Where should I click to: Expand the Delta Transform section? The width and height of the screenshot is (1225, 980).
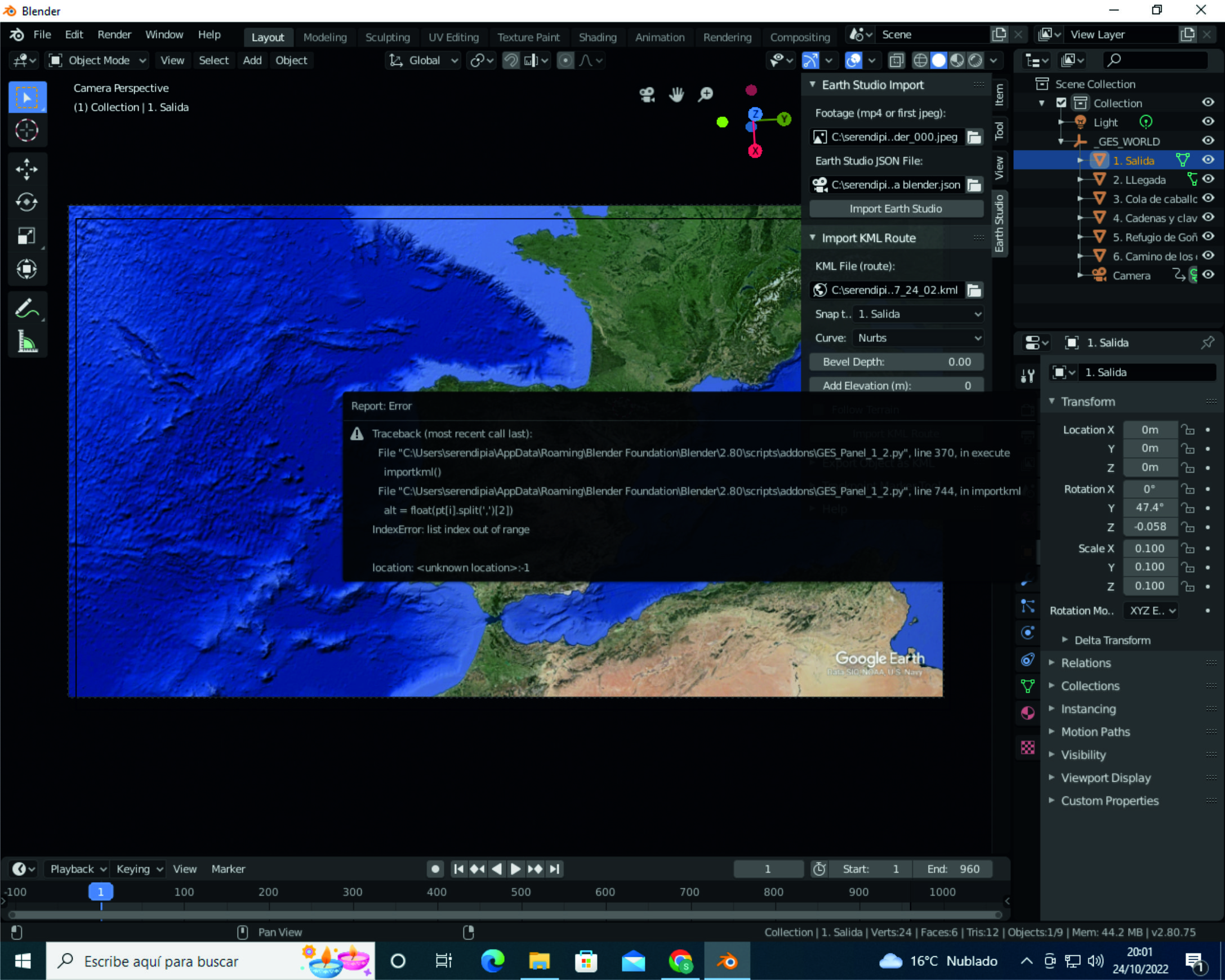tap(1111, 640)
